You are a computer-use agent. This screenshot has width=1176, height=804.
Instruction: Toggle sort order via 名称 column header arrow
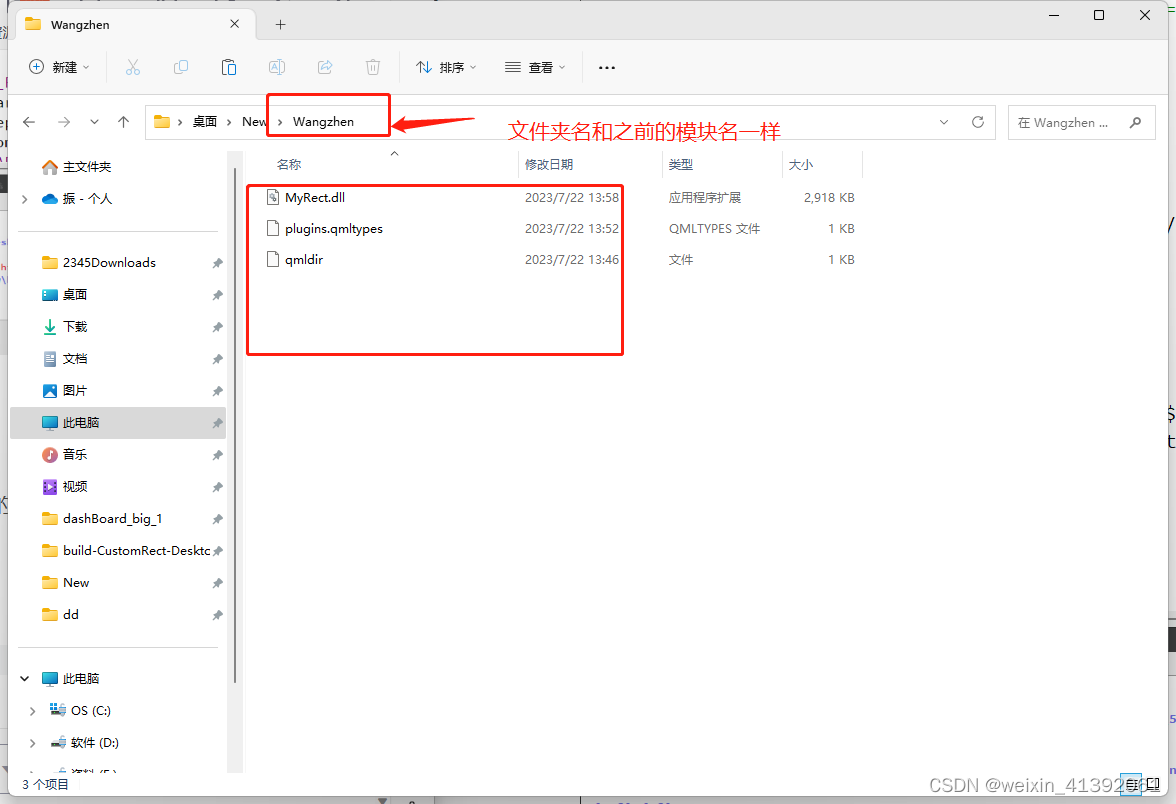[x=394, y=153]
